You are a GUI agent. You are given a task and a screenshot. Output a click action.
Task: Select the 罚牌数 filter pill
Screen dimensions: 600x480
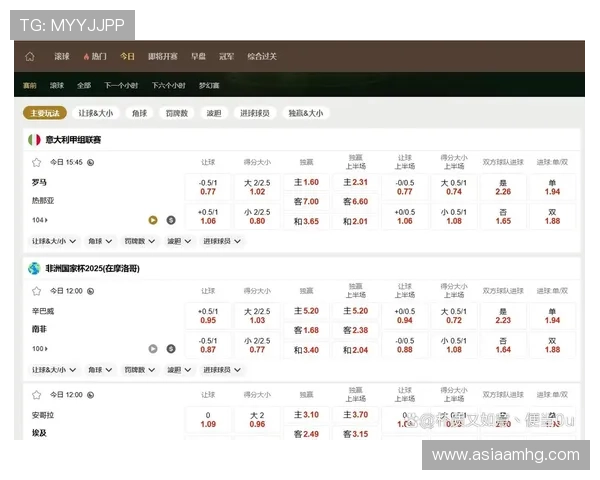176,113
